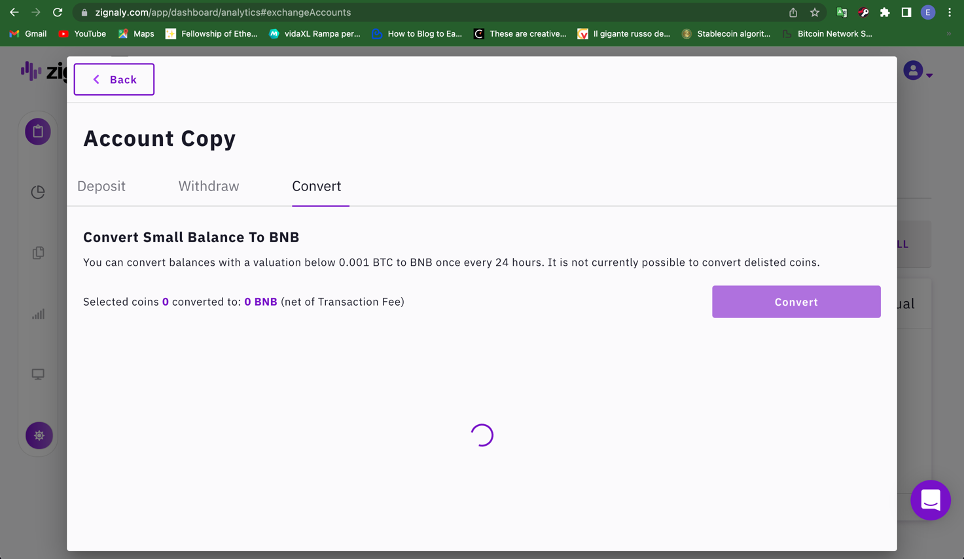Open Gmail bookmark
964x560 pixels.
(28, 34)
